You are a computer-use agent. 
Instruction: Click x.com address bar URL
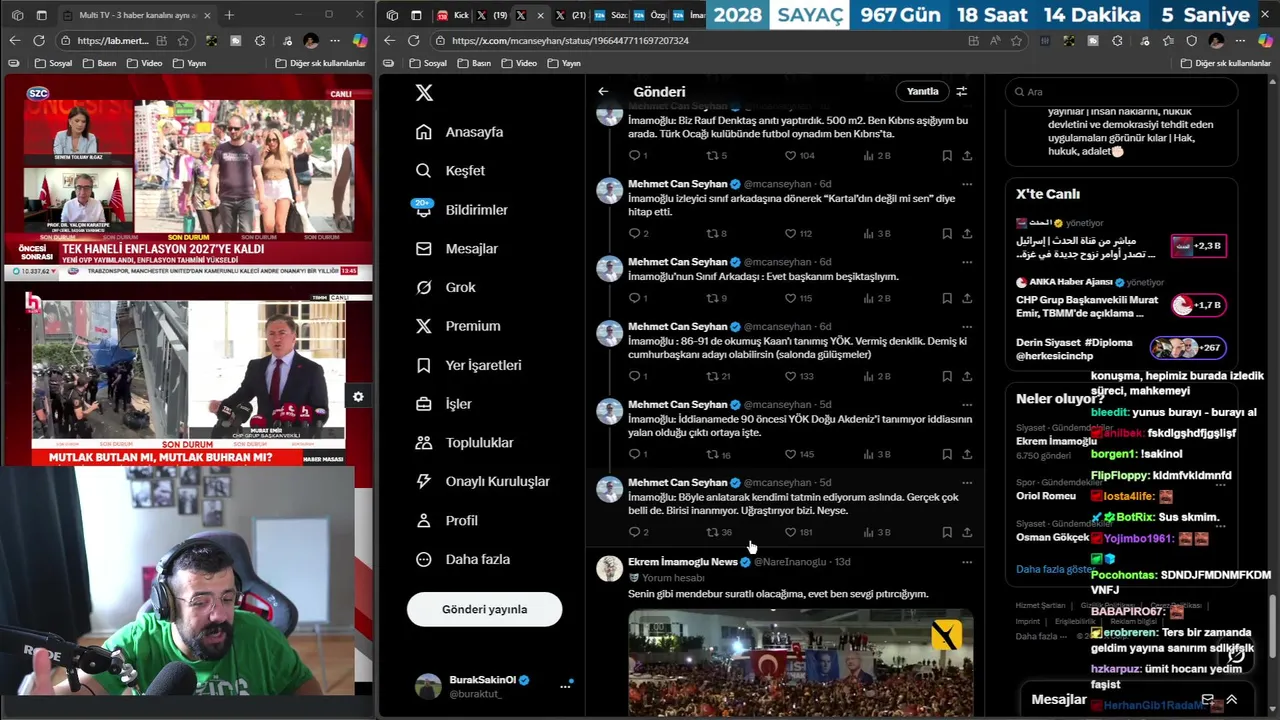click(570, 41)
